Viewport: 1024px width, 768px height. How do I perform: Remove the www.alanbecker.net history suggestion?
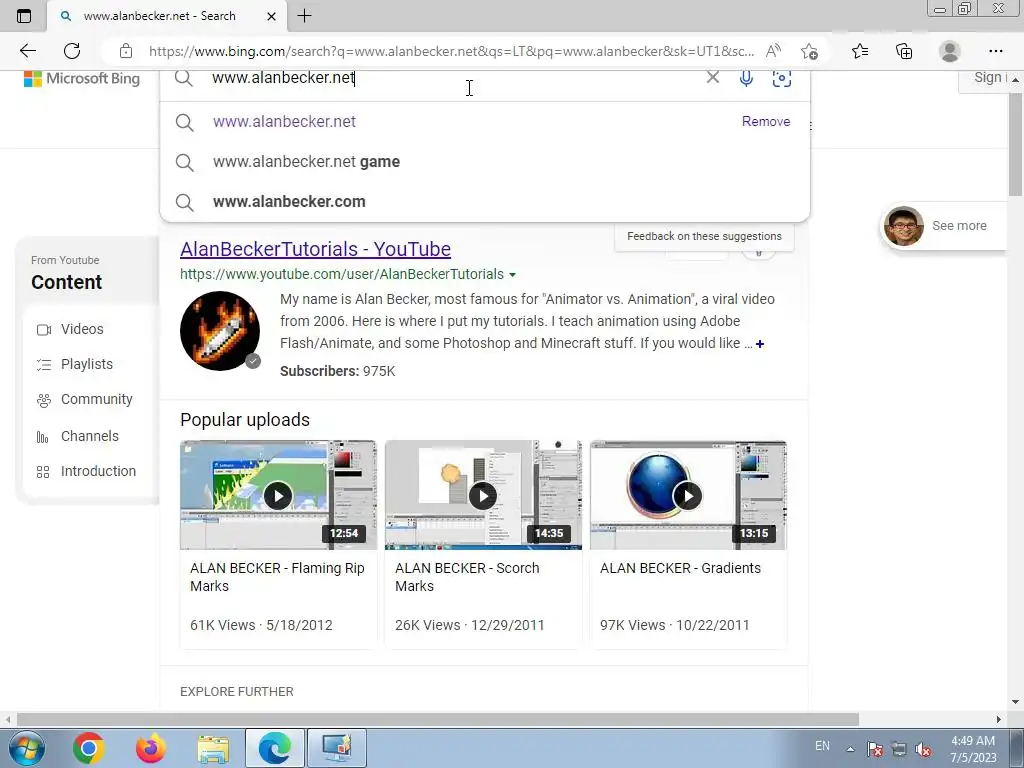point(765,121)
